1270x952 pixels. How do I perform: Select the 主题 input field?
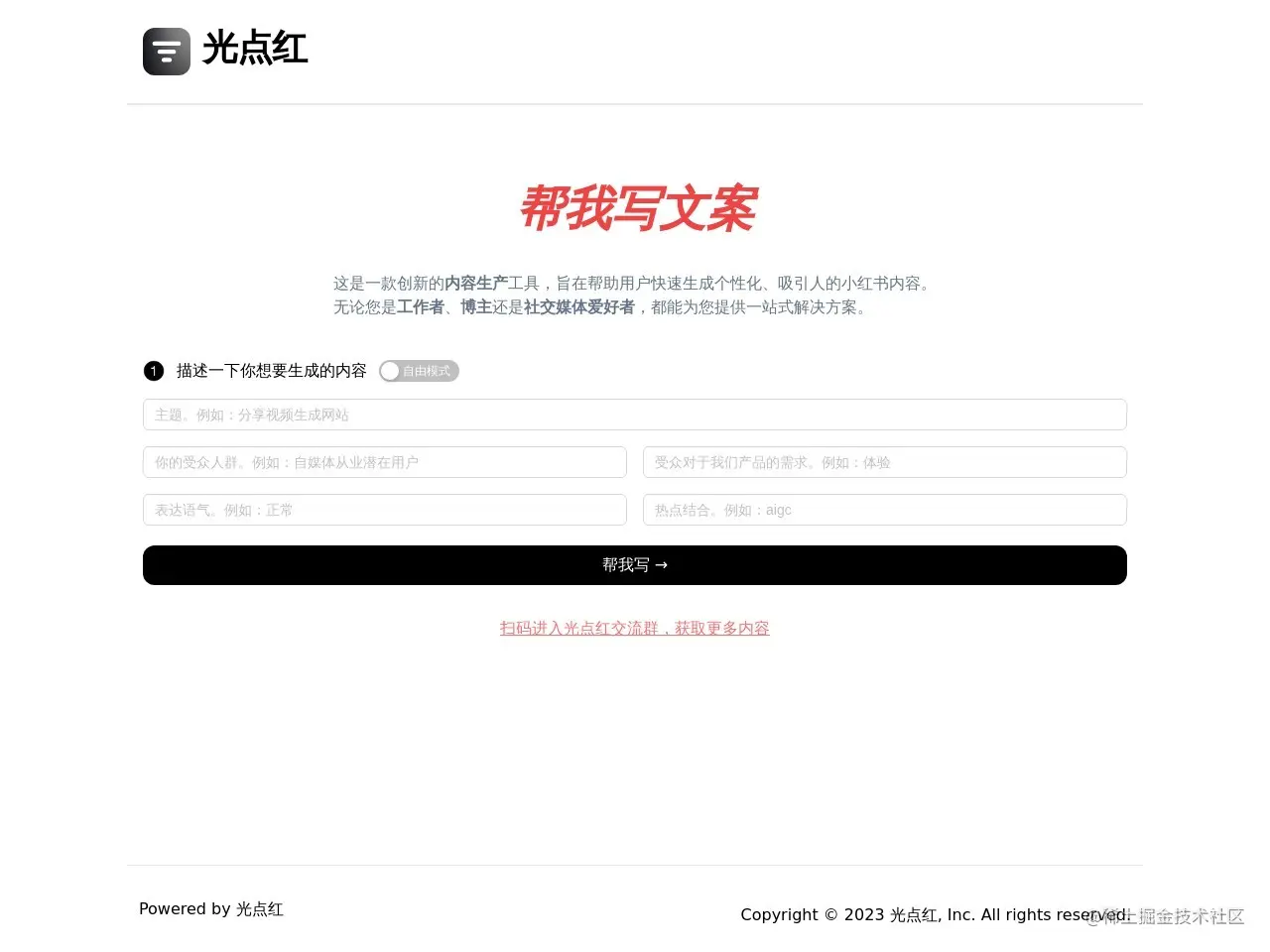pyautogui.click(x=634, y=414)
